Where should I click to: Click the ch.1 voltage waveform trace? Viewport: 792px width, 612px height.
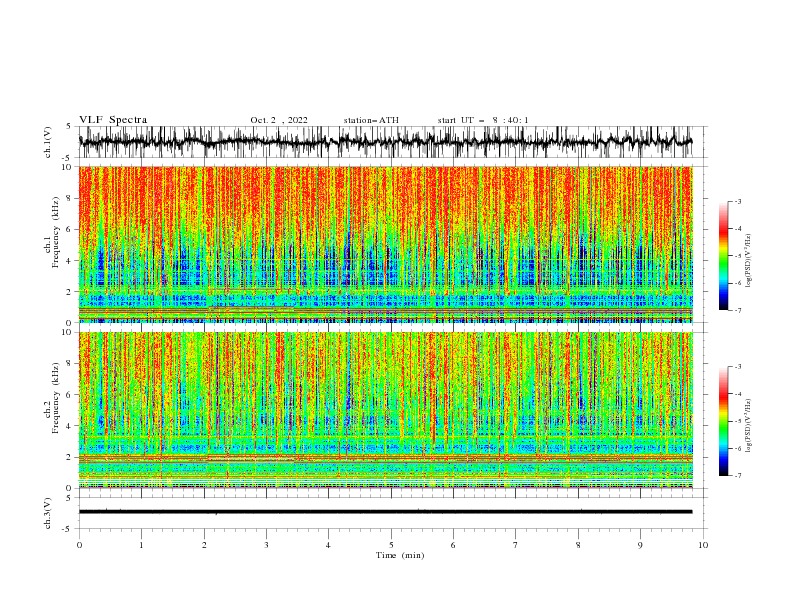click(385, 142)
